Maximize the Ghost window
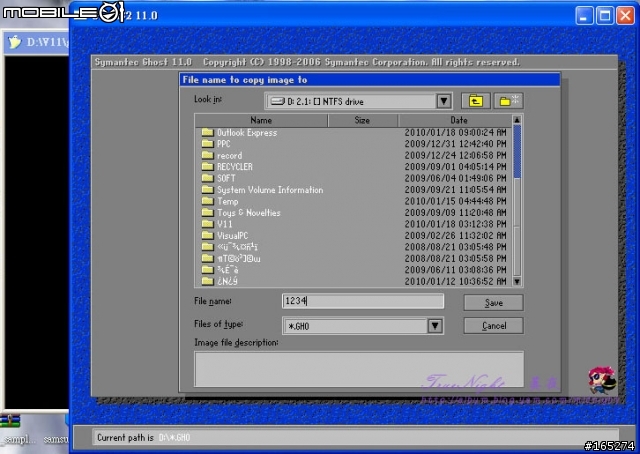 (605, 16)
